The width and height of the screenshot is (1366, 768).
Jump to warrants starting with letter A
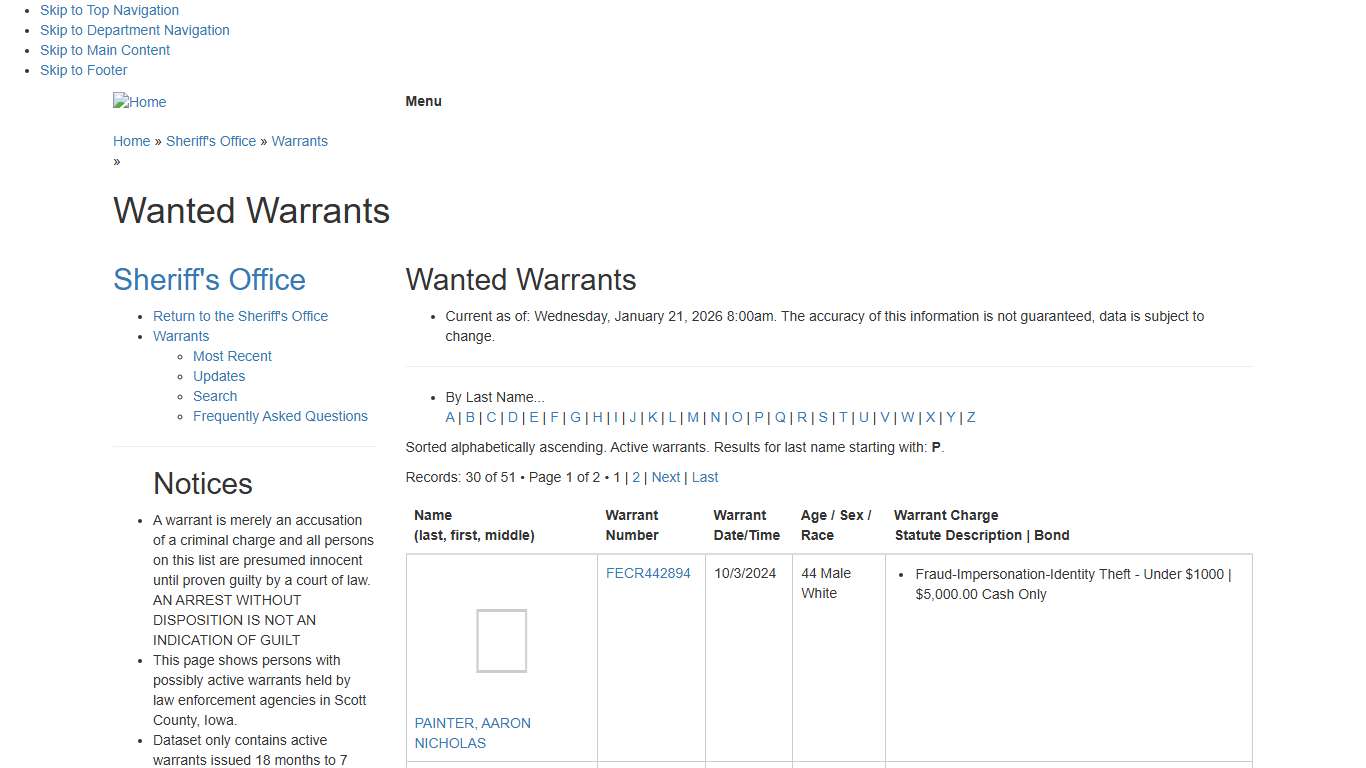pos(450,417)
